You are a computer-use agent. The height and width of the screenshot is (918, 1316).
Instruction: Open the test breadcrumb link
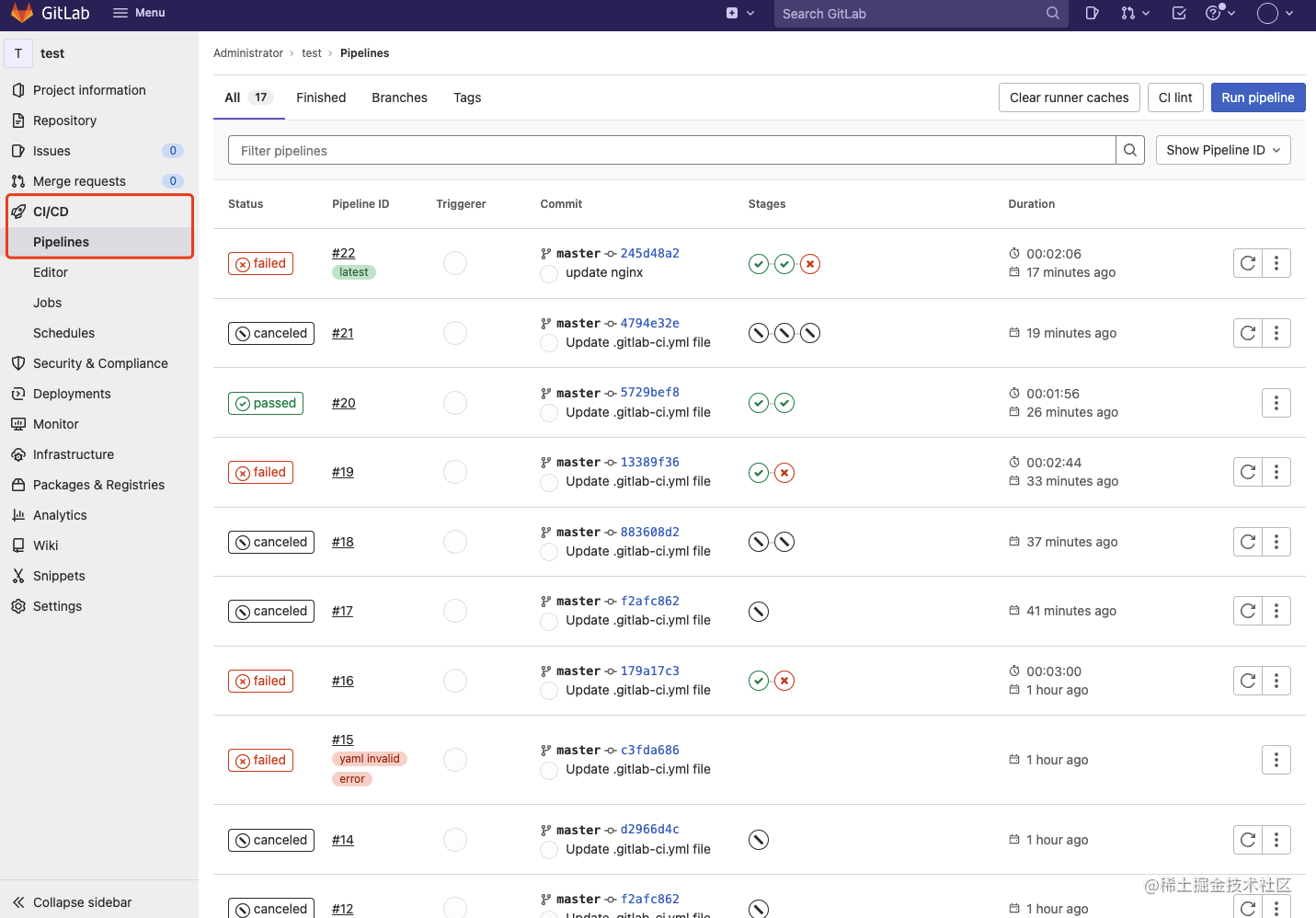tap(312, 53)
